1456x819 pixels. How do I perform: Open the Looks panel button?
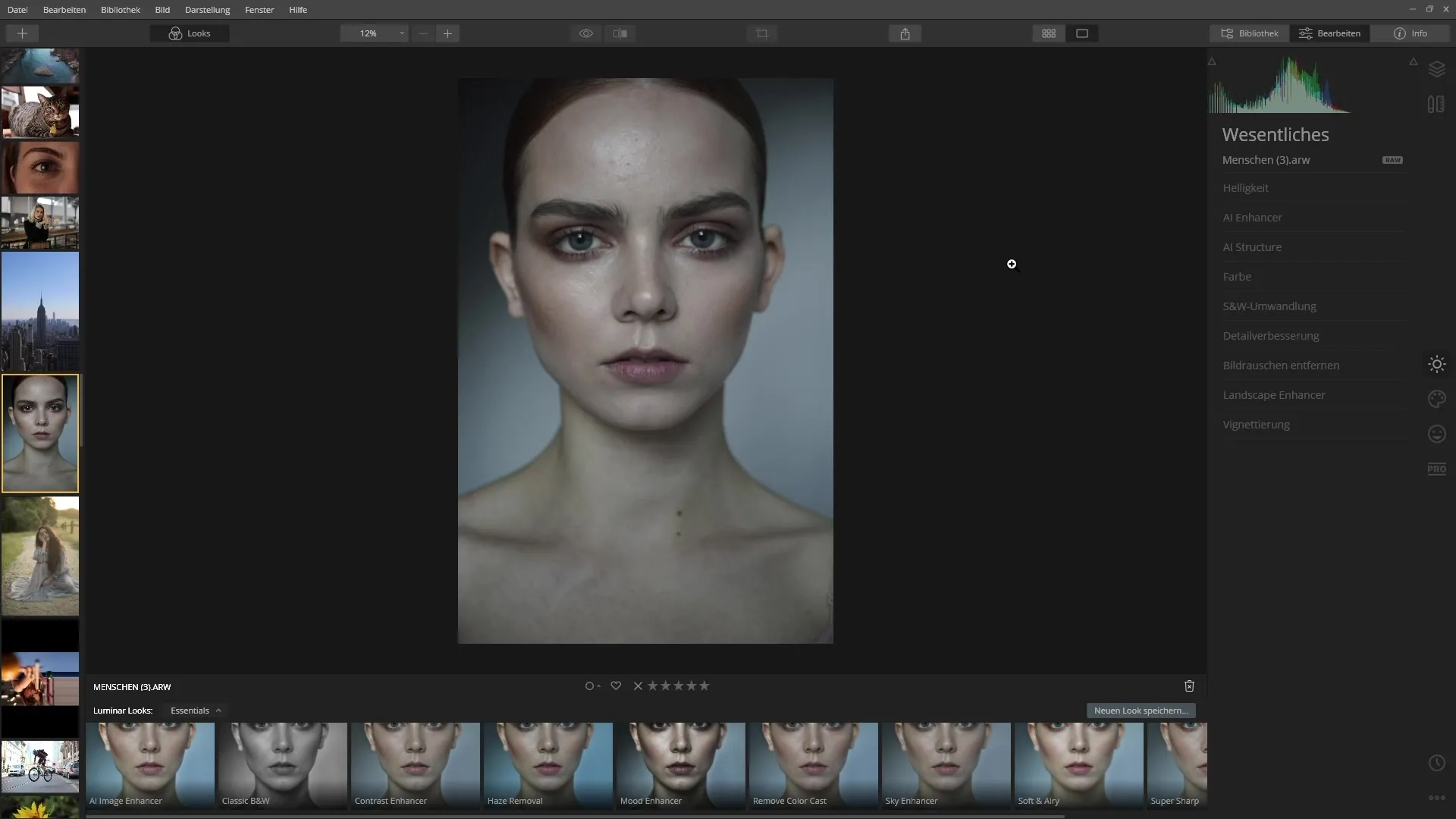point(190,33)
